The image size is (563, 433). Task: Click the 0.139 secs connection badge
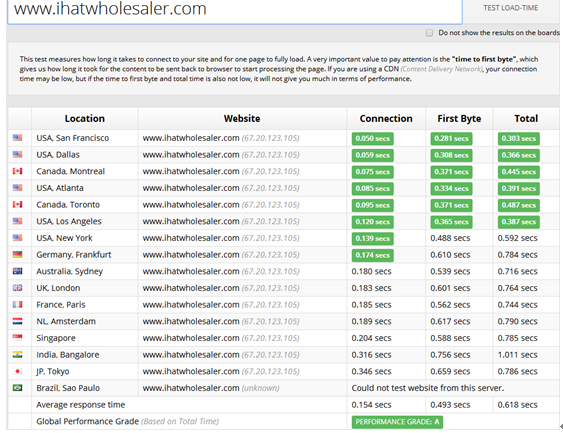[373, 238]
